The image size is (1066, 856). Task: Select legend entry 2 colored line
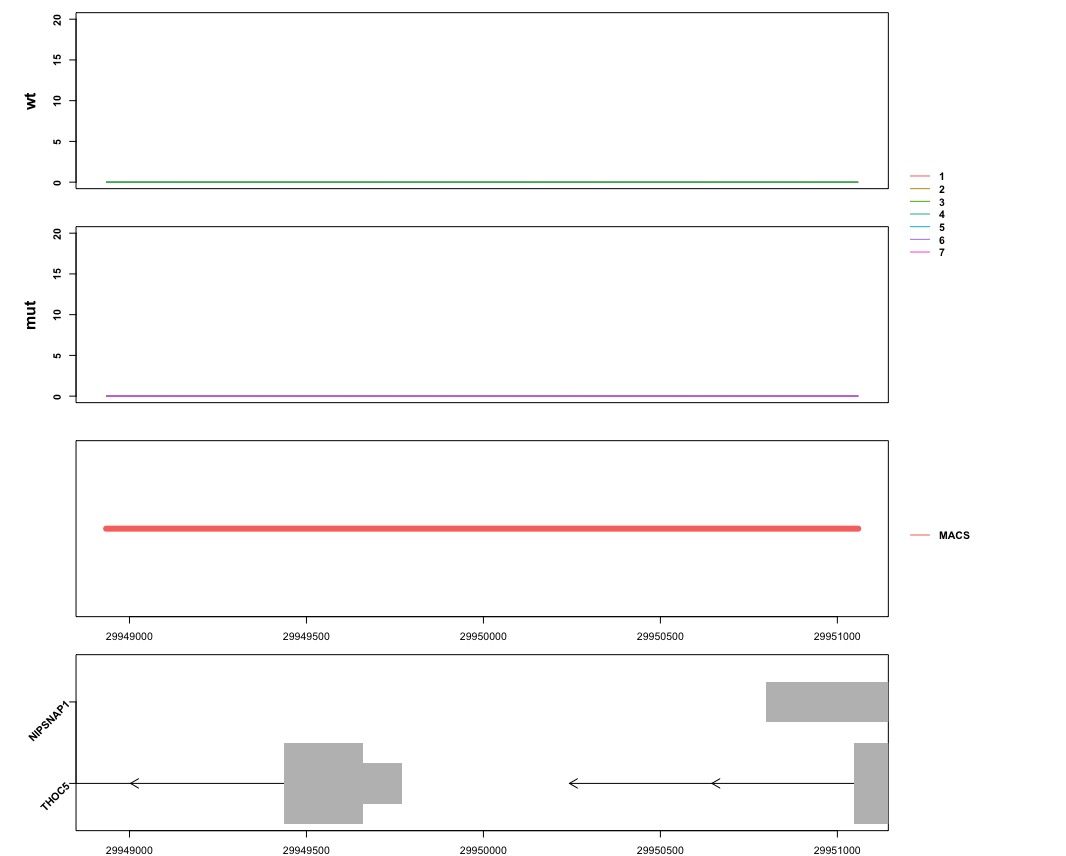coord(922,188)
